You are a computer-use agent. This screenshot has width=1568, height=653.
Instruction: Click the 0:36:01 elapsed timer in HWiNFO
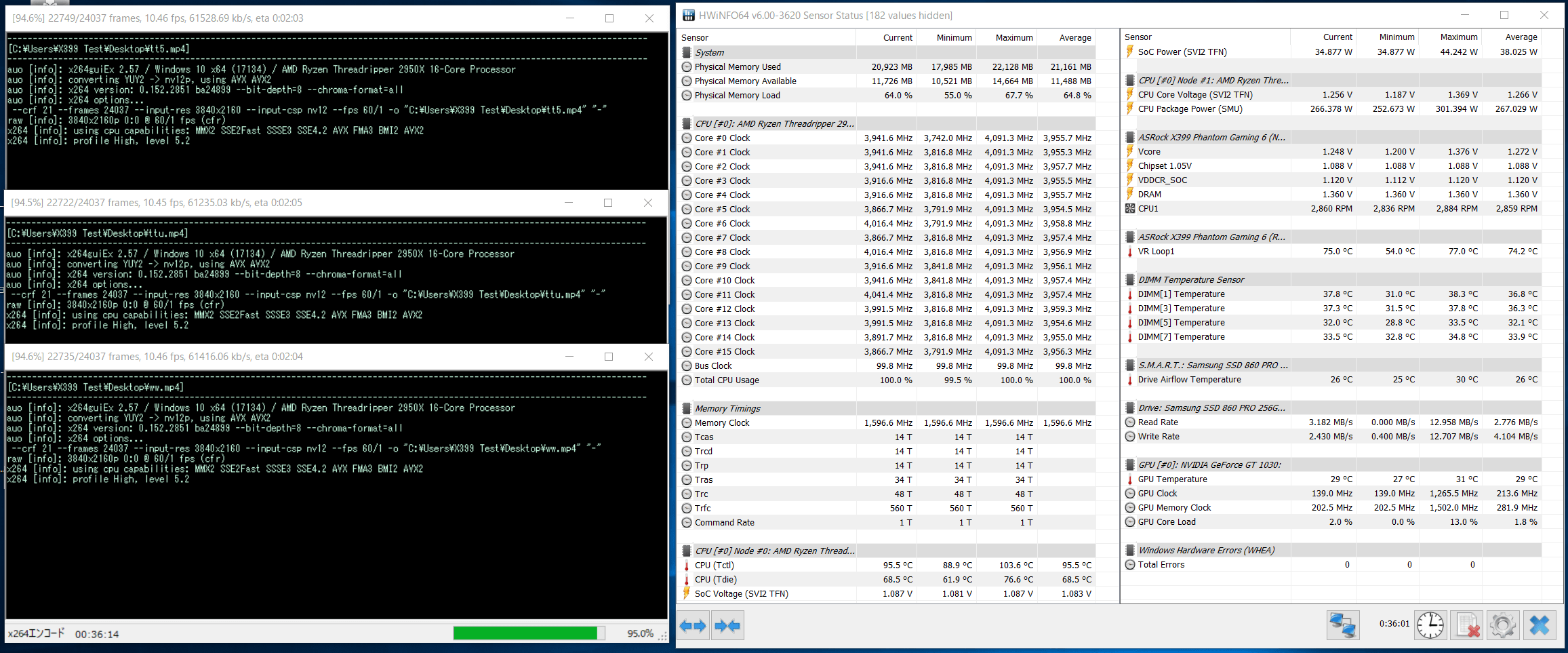(1394, 624)
